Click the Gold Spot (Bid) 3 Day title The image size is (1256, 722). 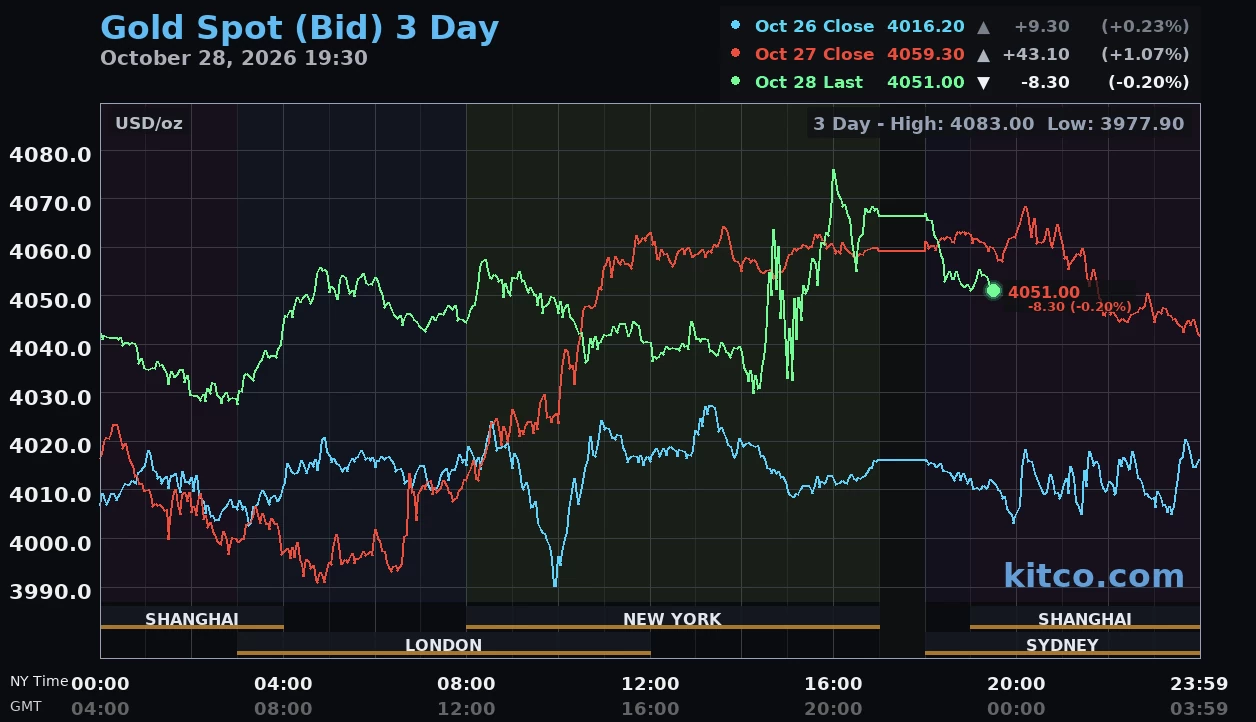[300, 28]
